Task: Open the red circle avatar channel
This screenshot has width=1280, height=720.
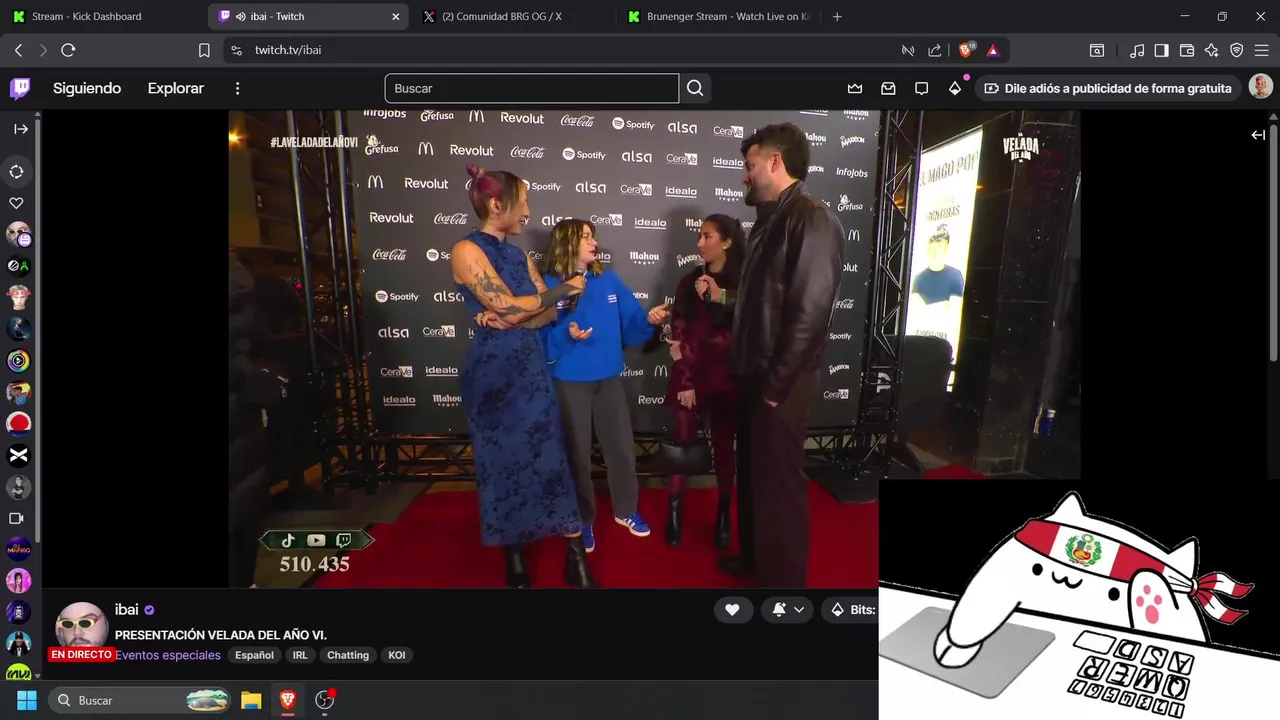Action: click(18, 423)
